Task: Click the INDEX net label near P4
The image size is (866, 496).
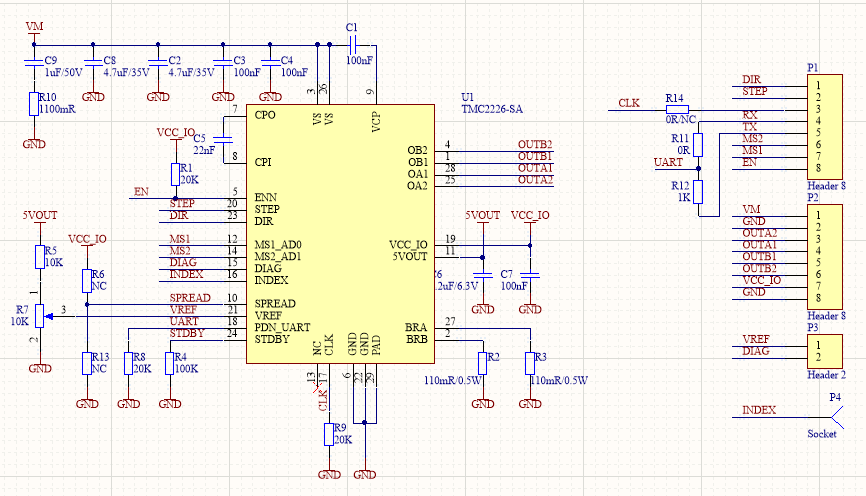Action: coord(759,410)
